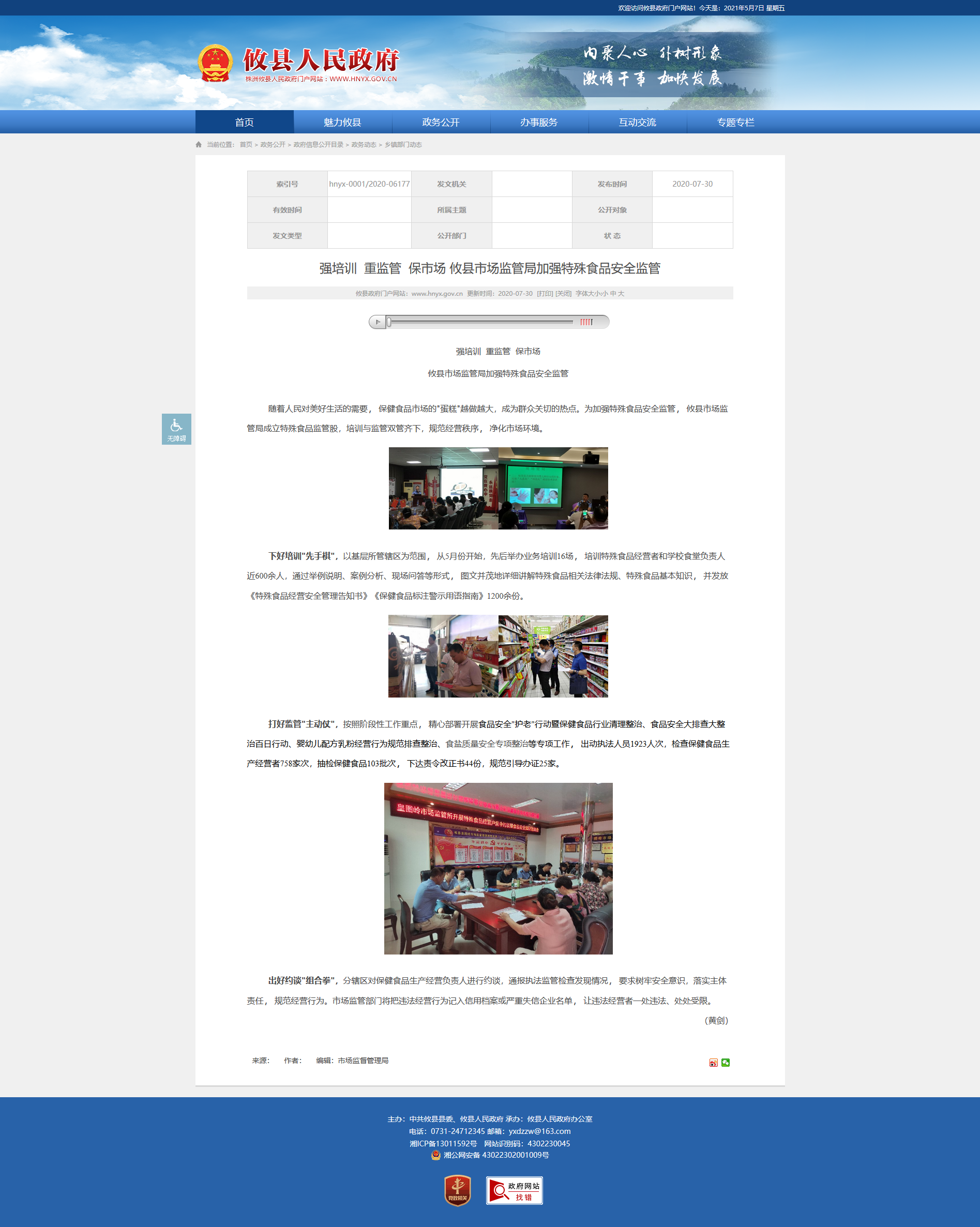The height and width of the screenshot is (1227, 980).
Task: Open the conference room meeting photo
Action: (x=499, y=869)
